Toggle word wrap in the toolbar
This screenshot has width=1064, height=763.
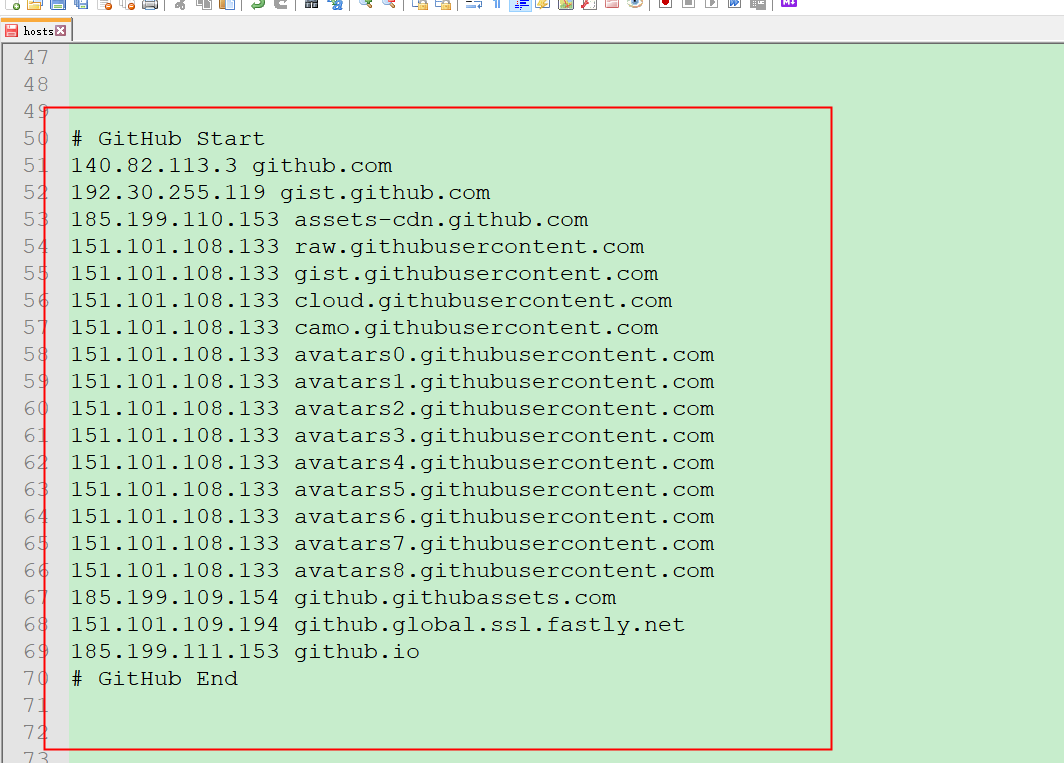[x=474, y=3]
